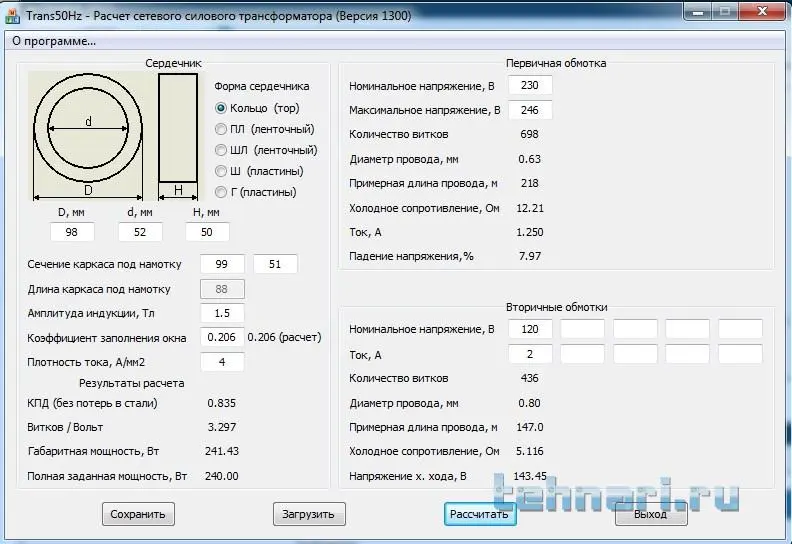Click the 'Выход' button

(x=651, y=514)
